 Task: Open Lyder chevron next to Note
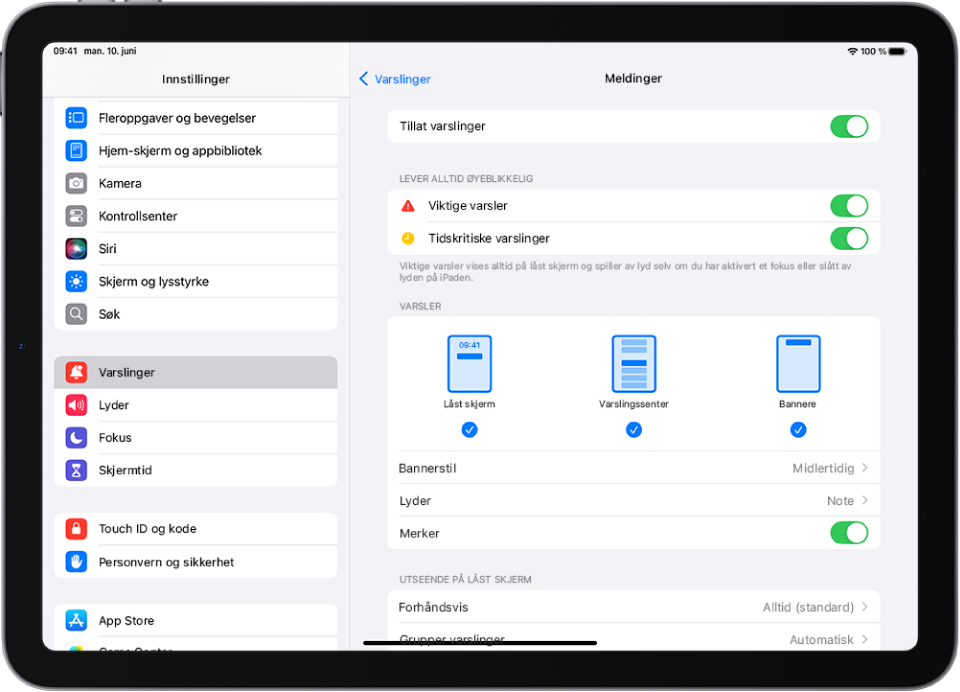pyautogui.click(x=864, y=500)
